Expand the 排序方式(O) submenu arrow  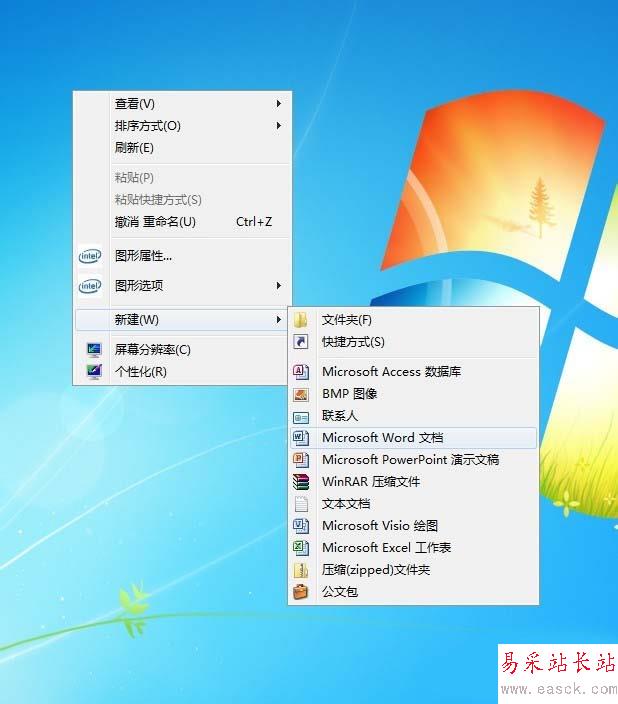pos(278,126)
